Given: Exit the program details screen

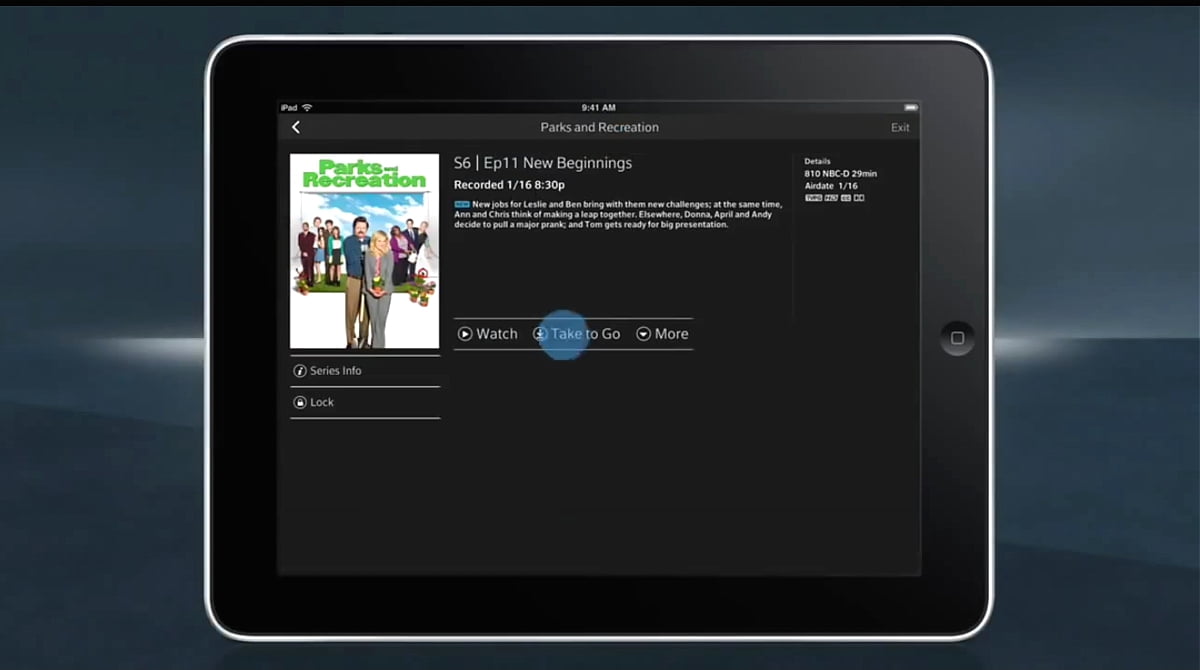Looking at the screenshot, I should pyautogui.click(x=899, y=127).
